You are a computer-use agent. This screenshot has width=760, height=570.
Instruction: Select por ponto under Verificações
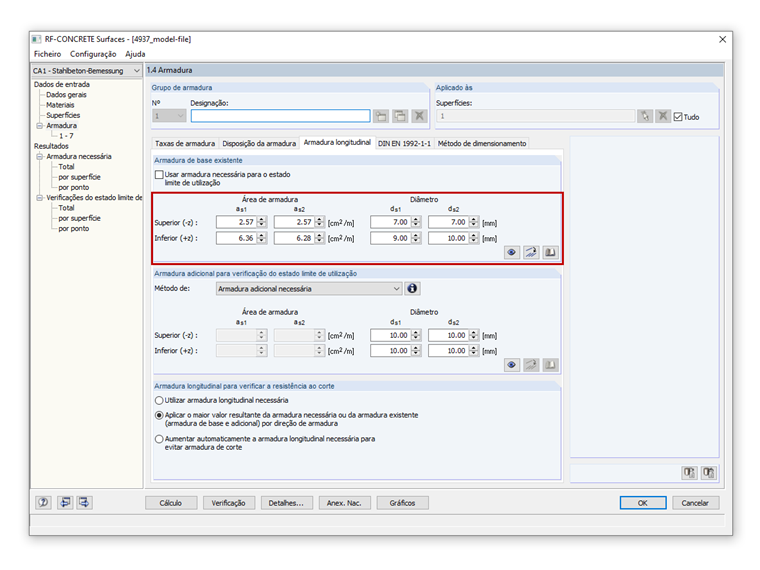click(74, 228)
